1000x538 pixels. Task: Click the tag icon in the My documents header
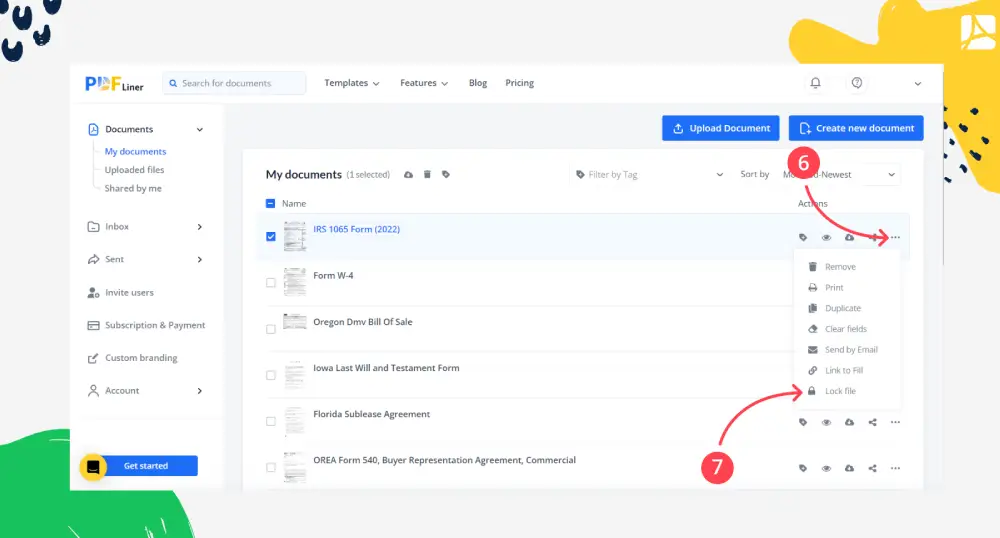pyautogui.click(x=446, y=175)
